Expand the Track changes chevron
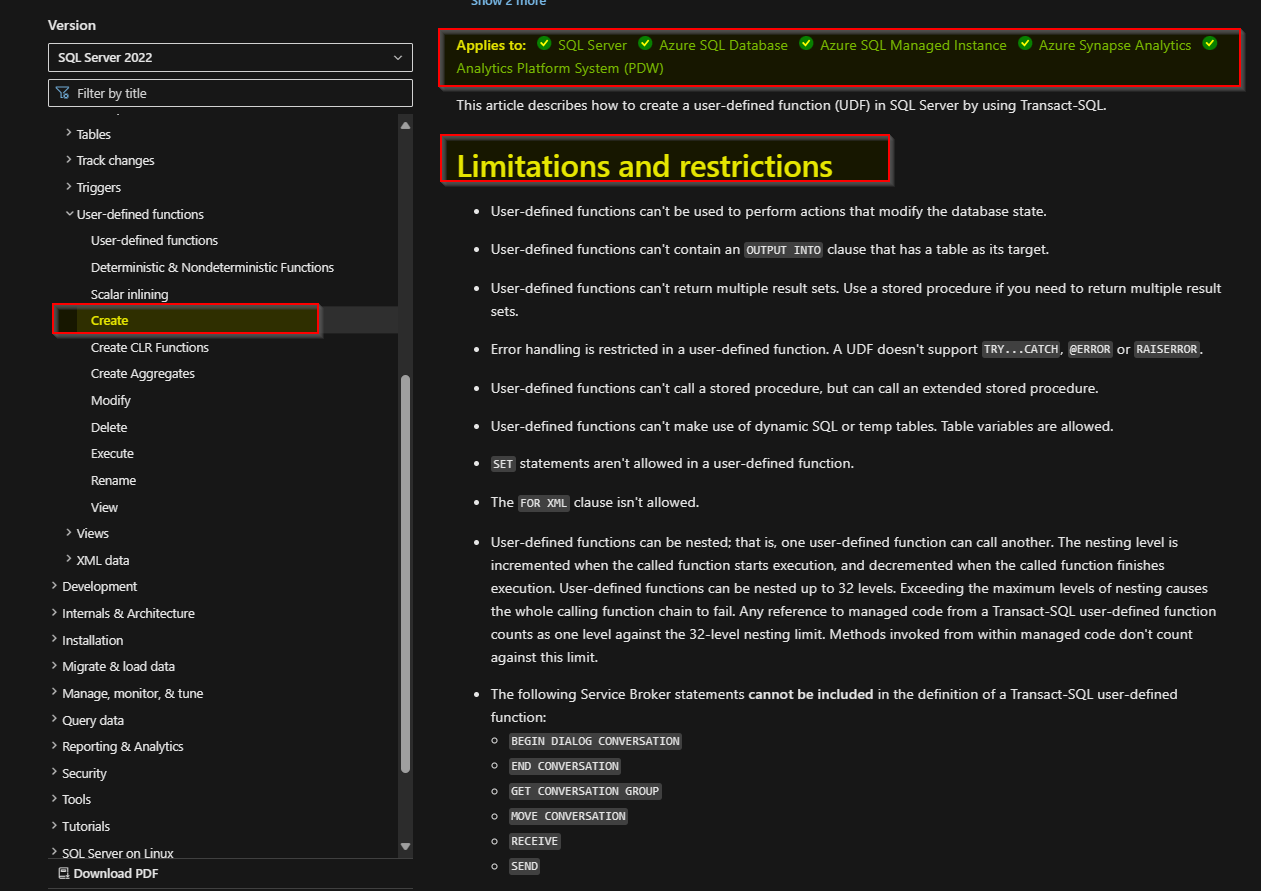1261x891 pixels. click(69, 160)
